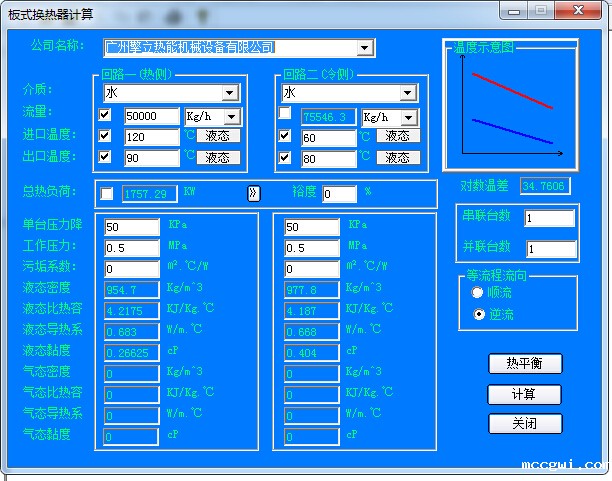Click the 关闭 close button
This screenshot has width=612, height=481.
525,423
